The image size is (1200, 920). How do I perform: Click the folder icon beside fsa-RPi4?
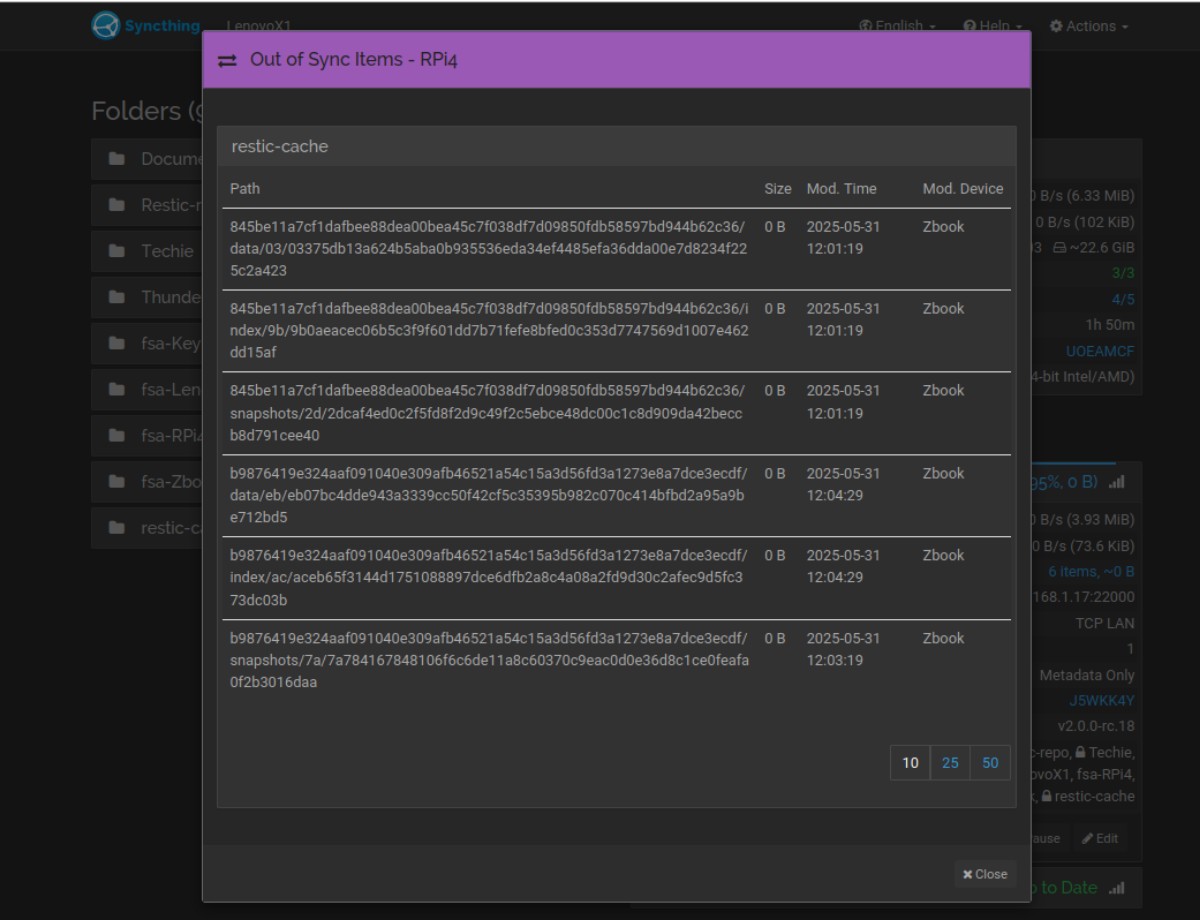pyautogui.click(x=117, y=436)
